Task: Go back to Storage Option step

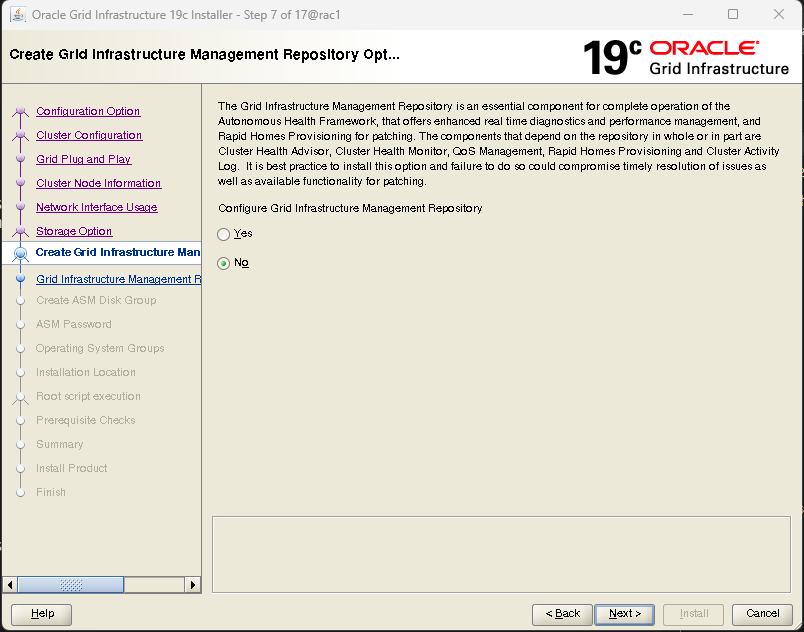Action: click(x=74, y=232)
